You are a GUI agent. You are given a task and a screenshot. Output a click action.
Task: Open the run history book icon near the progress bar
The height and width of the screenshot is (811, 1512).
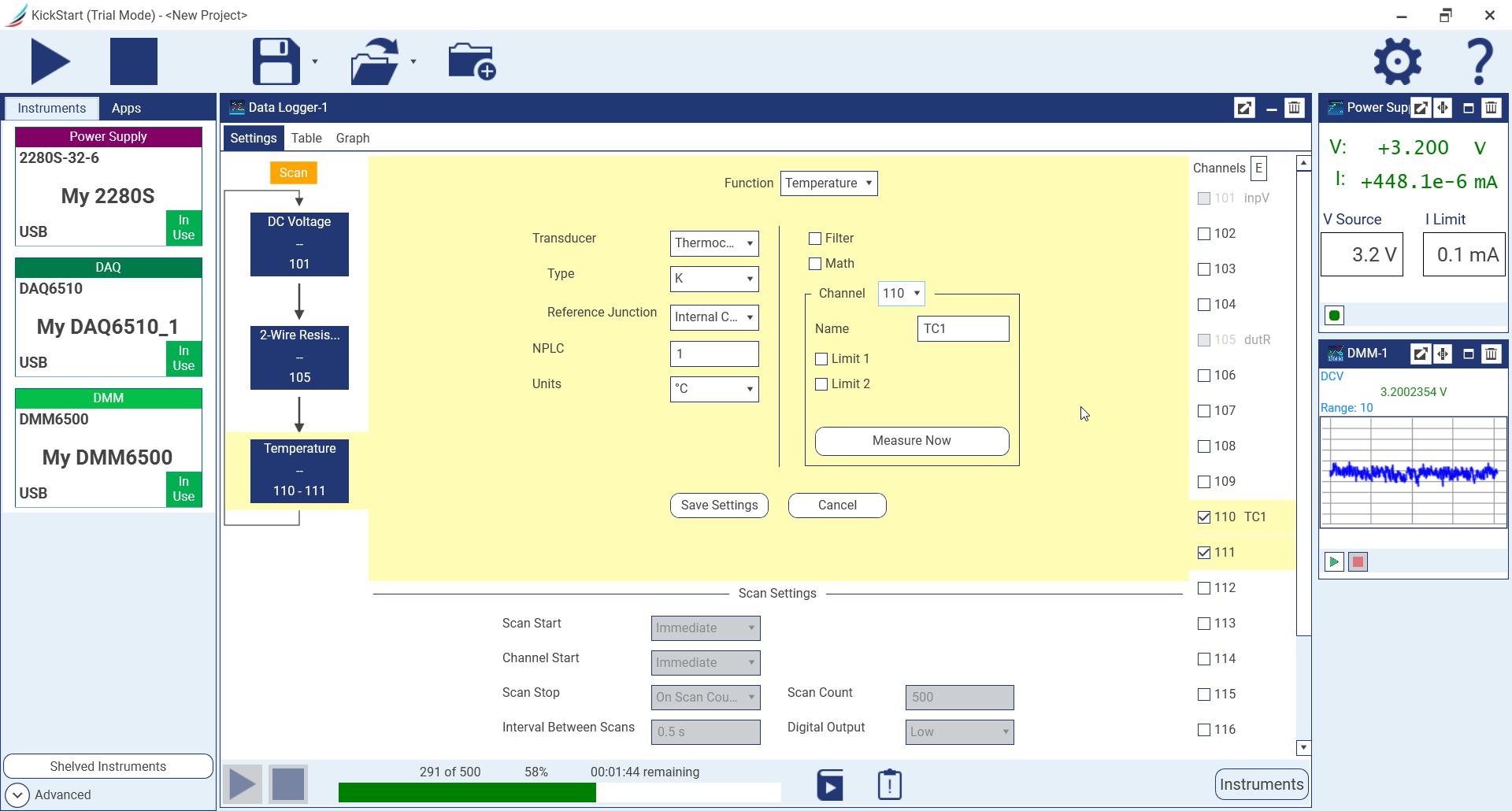830,783
